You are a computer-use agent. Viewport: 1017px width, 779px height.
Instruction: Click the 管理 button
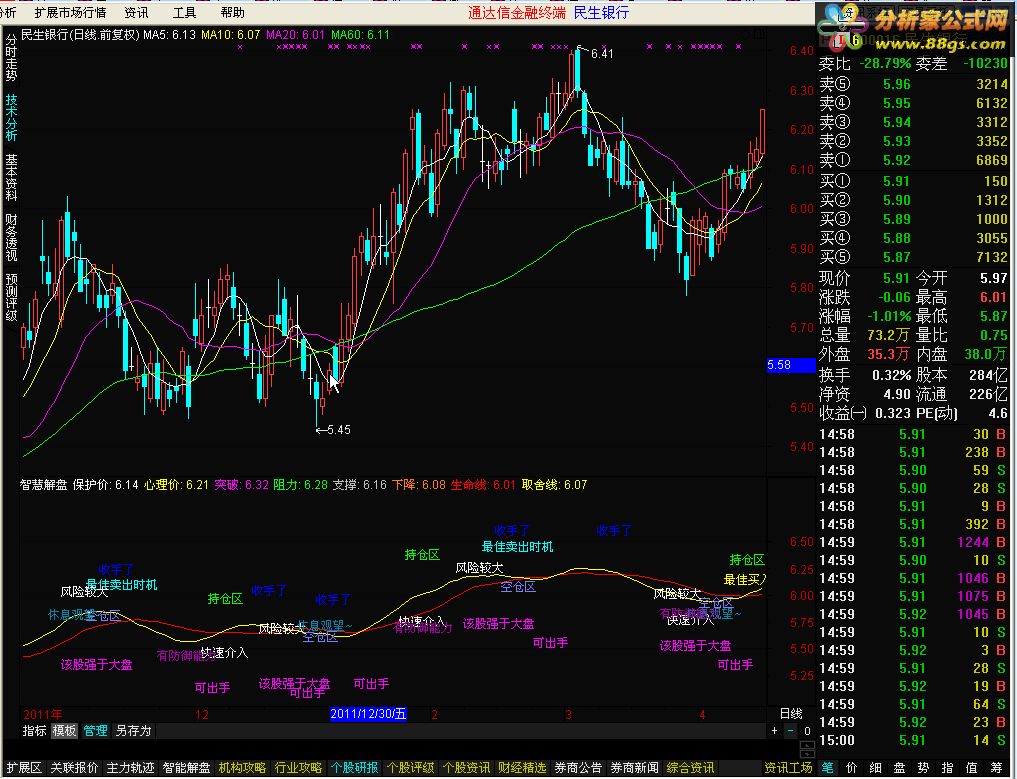pos(95,731)
